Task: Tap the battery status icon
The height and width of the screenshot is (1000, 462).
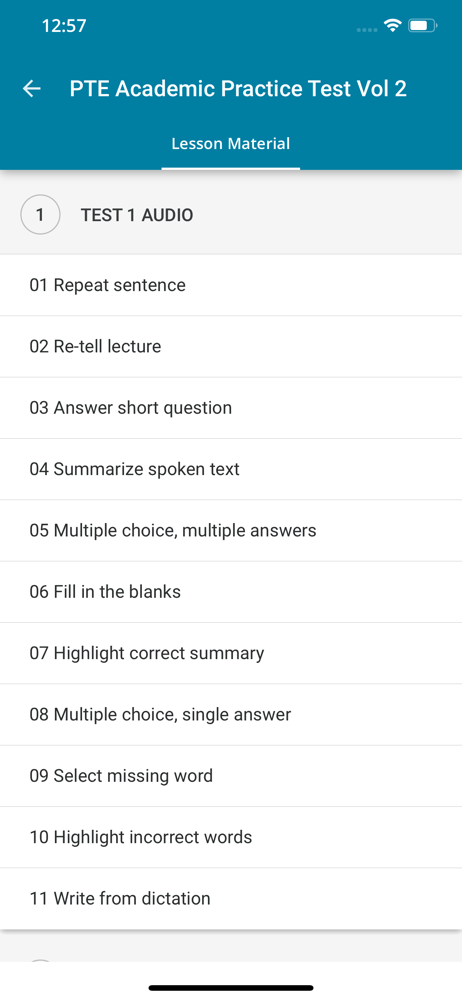Action: tap(422, 26)
